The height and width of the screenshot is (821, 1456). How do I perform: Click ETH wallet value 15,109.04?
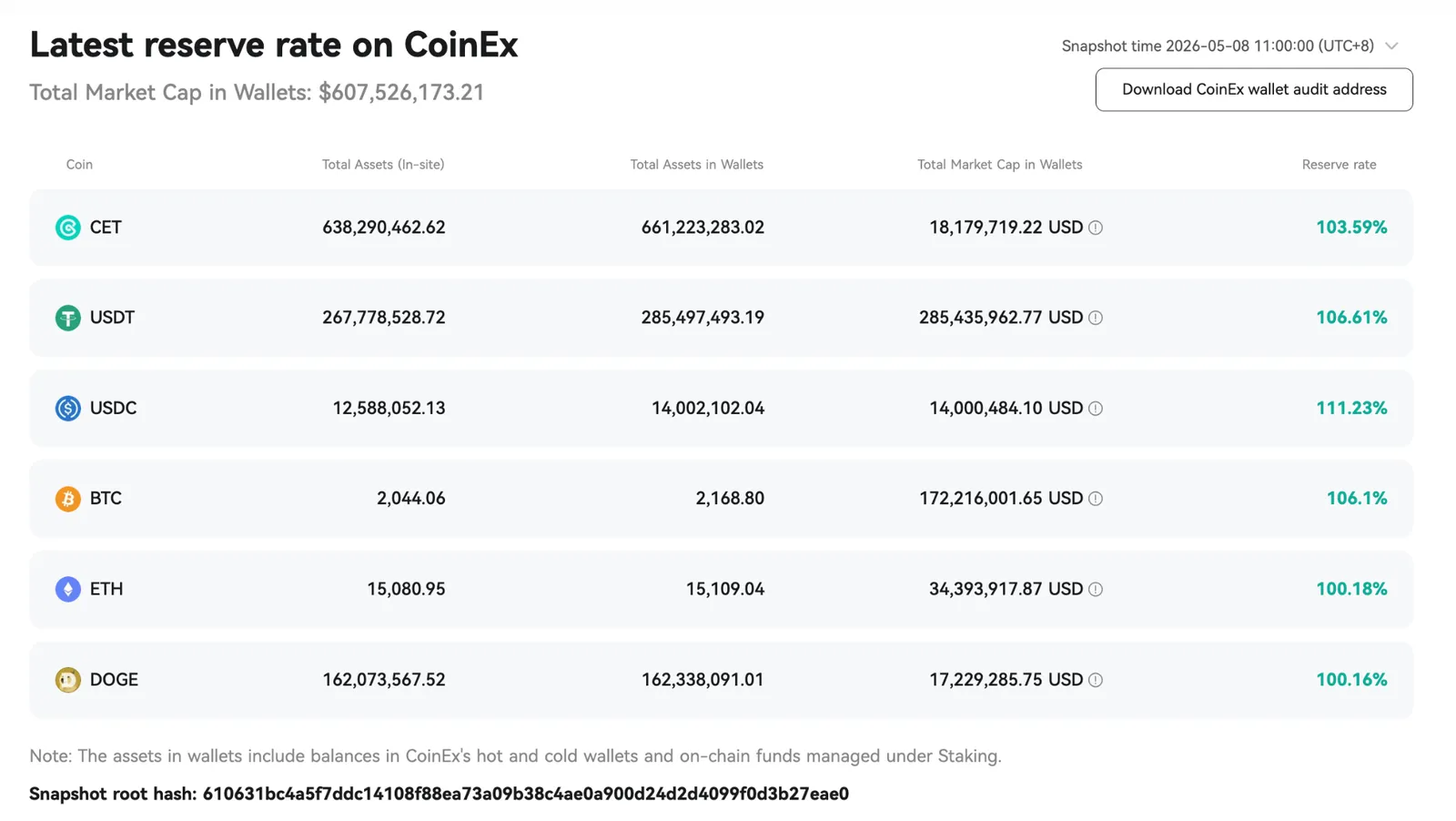(725, 589)
